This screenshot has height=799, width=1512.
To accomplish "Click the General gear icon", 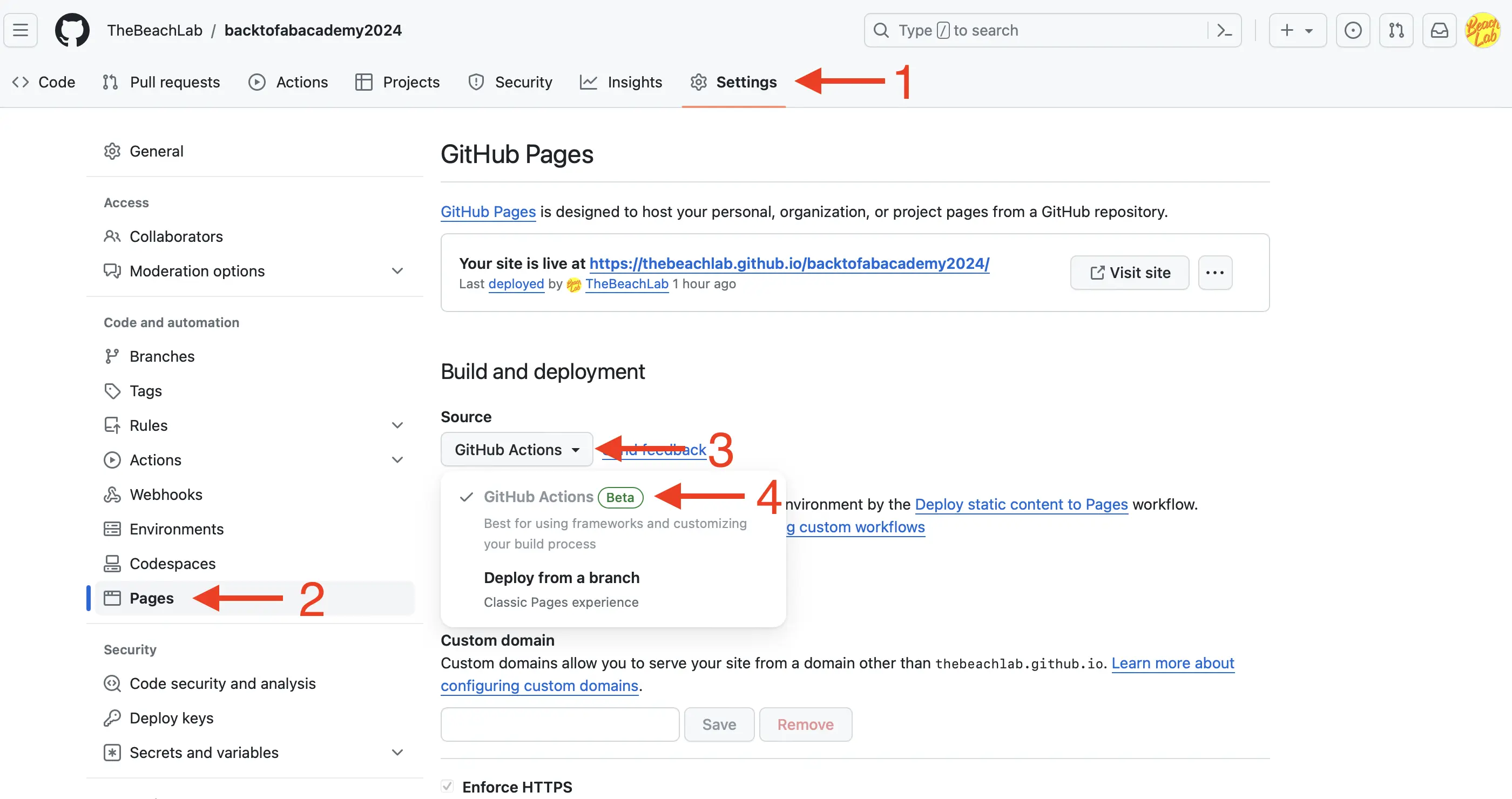I will point(112,151).
